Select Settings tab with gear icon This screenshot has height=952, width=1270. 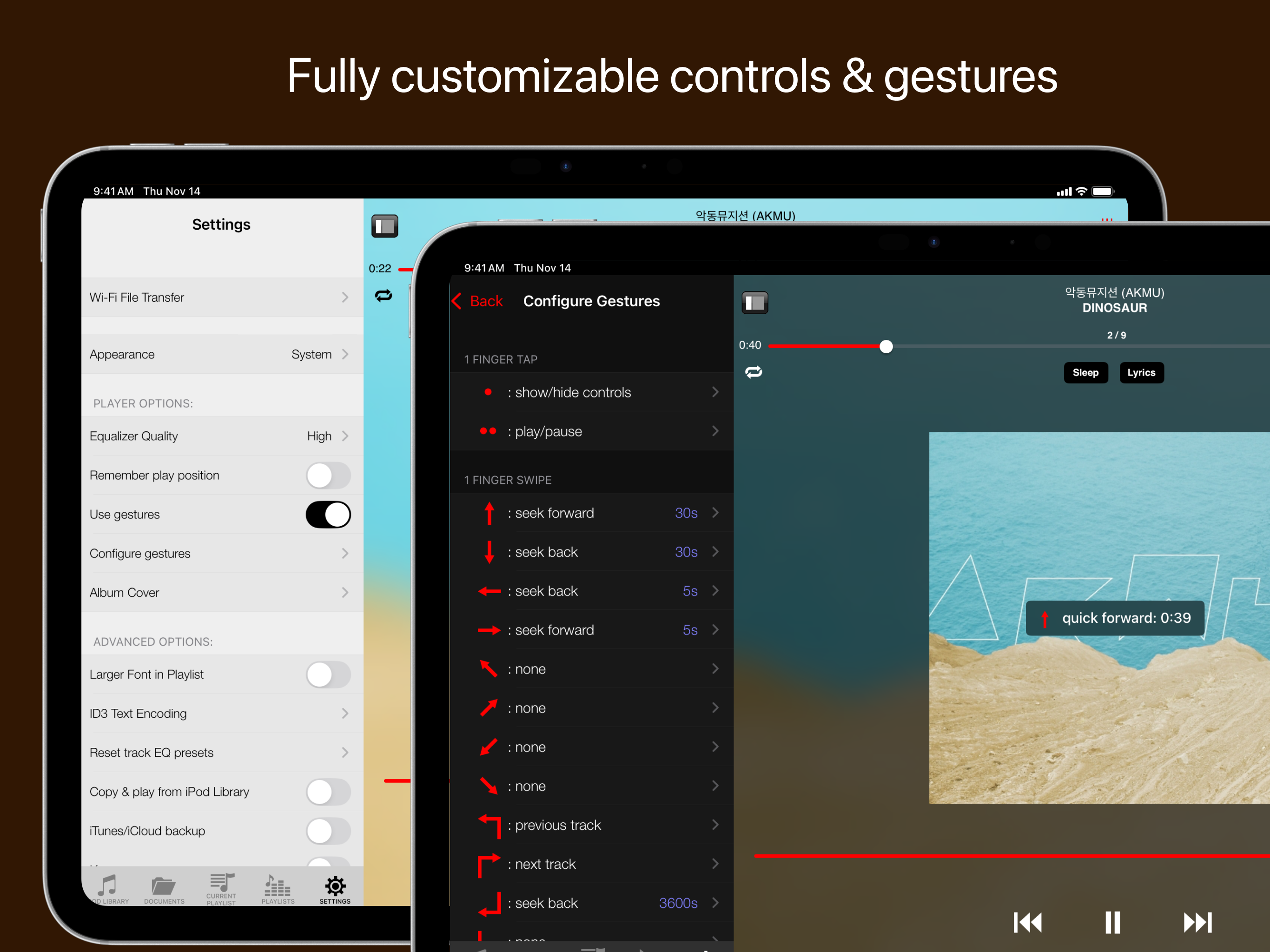(335, 889)
